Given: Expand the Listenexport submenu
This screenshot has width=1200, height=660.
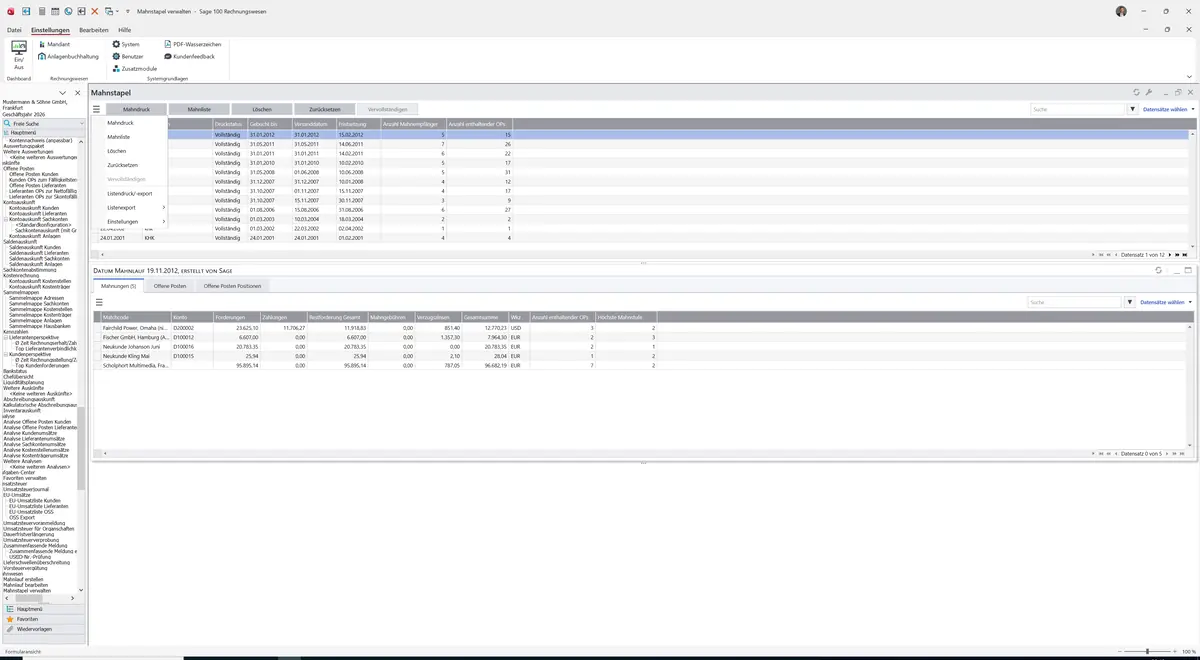Looking at the screenshot, I should 135,207.
